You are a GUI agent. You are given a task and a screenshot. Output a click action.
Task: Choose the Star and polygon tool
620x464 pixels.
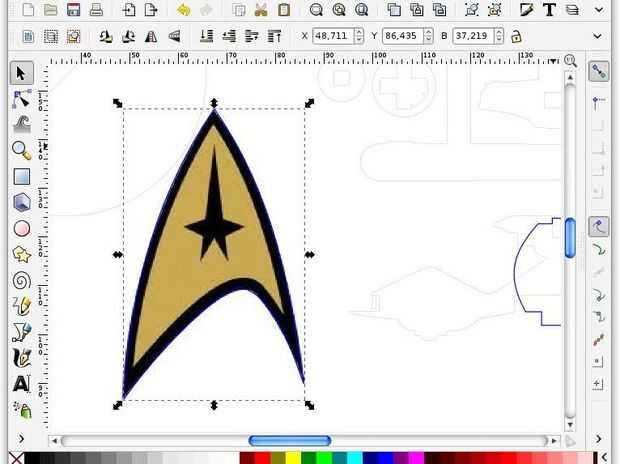pos(21,254)
